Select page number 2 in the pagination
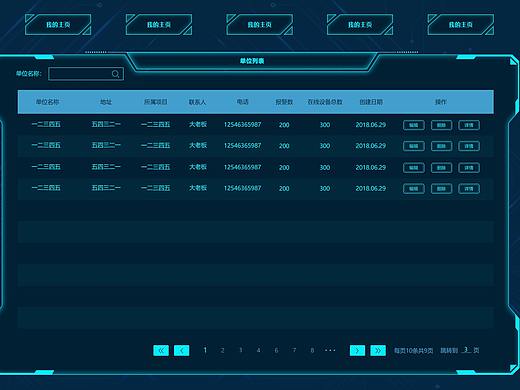 click(x=222, y=350)
